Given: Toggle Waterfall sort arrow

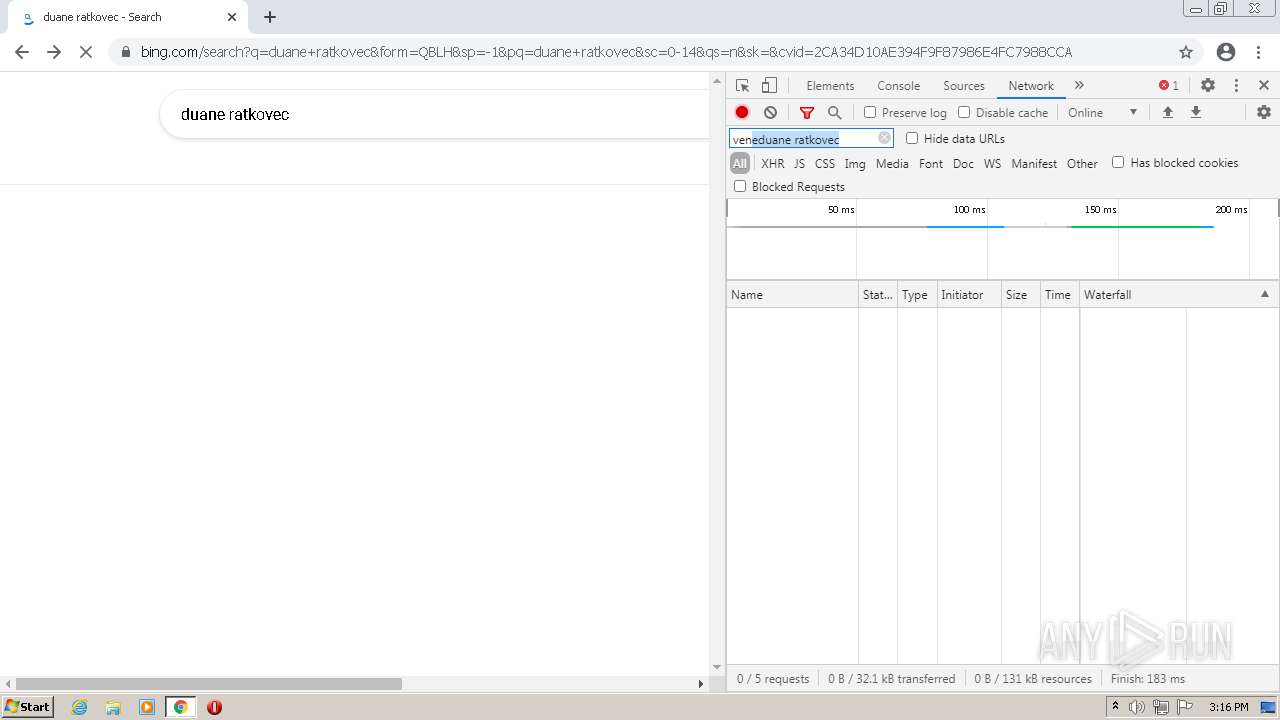Looking at the screenshot, I should point(1264,294).
